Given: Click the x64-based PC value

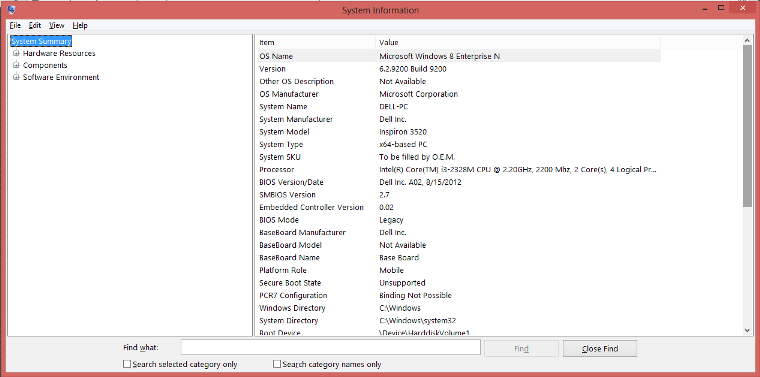Looking at the screenshot, I should point(403,144).
